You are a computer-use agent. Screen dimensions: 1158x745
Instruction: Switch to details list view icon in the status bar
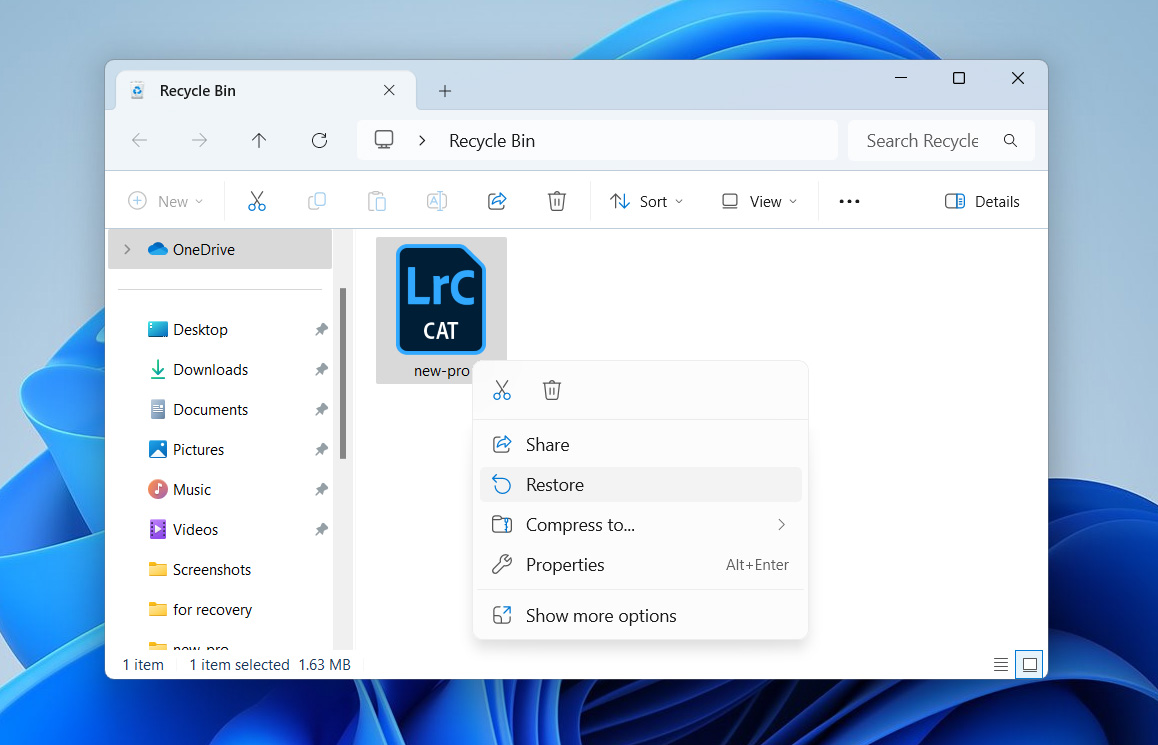tap(1001, 665)
